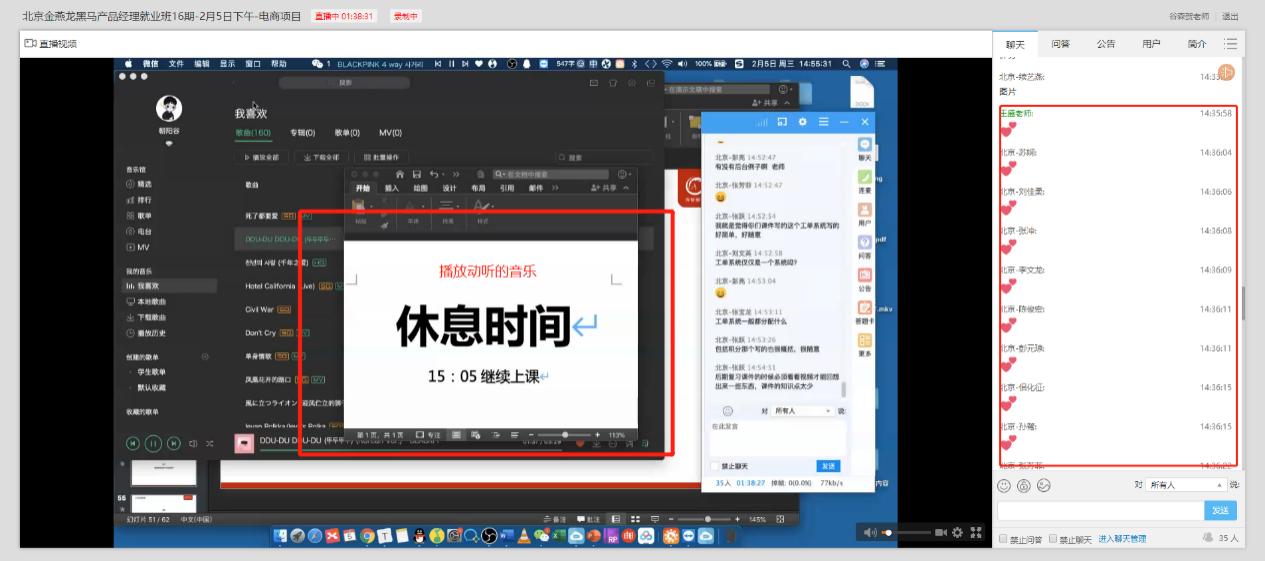This screenshot has height=561, width=1265.
Task: Click the 发送 button in the shared chat window
Action: click(x=828, y=466)
